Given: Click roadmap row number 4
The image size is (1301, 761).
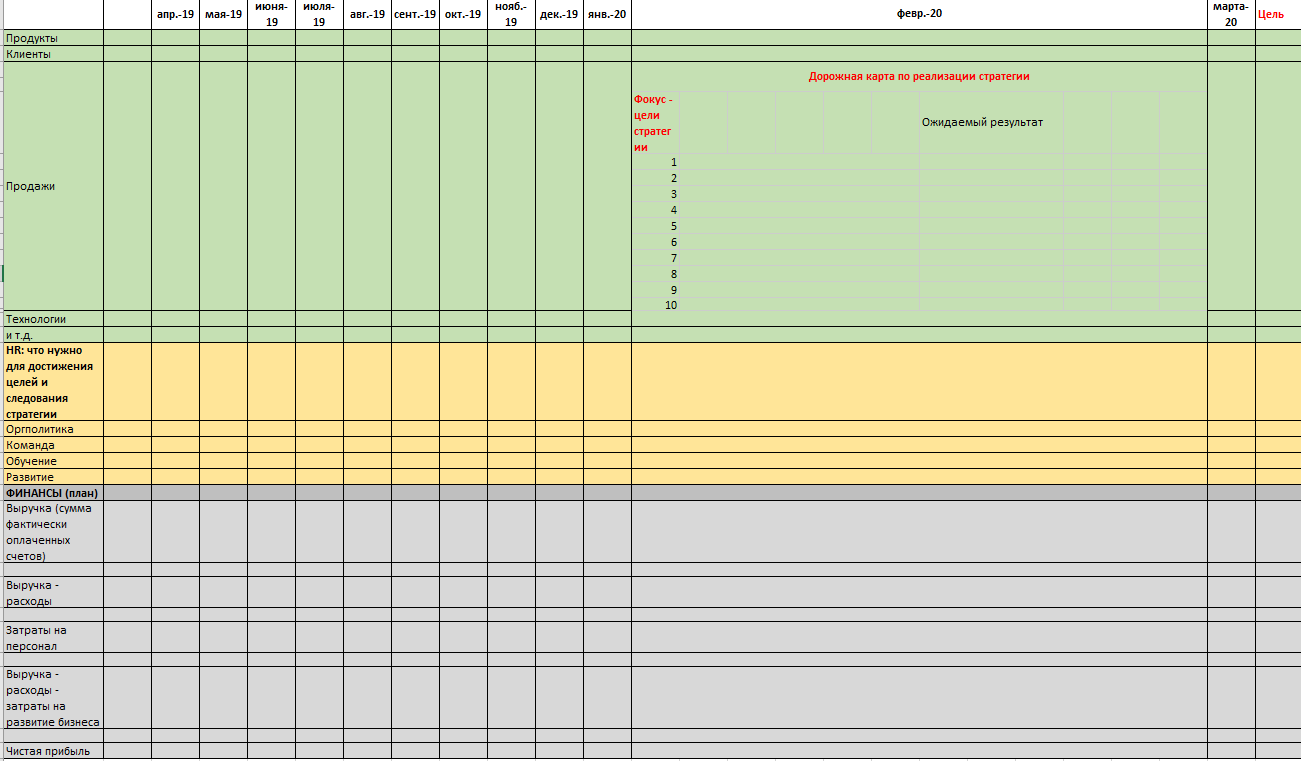Looking at the screenshot, I should 655,210.
